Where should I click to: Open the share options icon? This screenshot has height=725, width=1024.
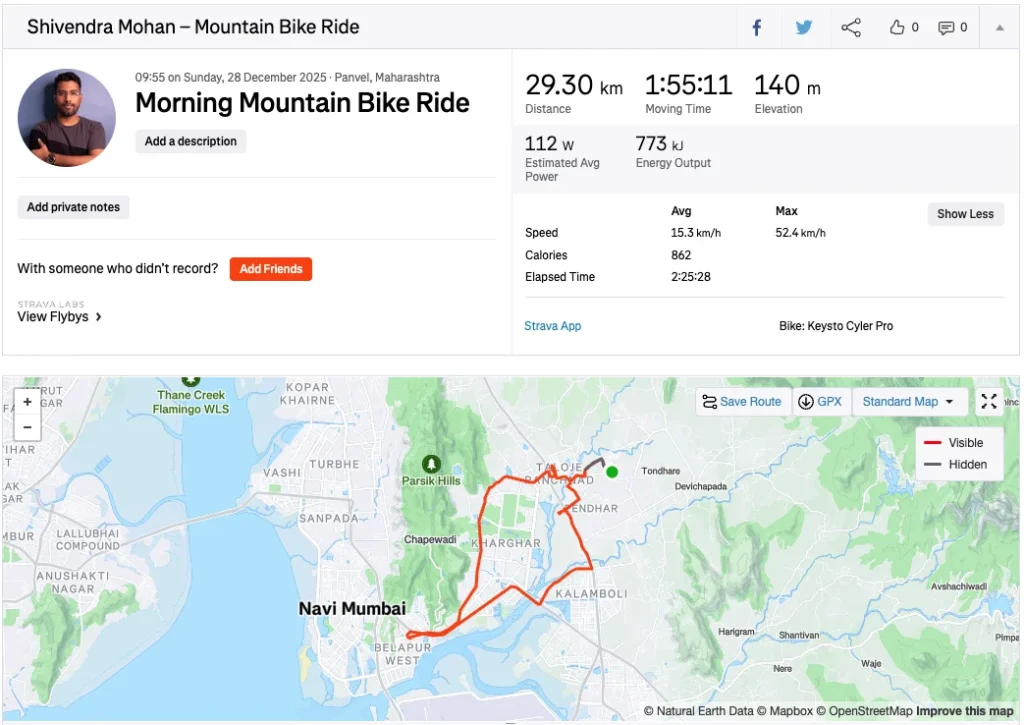click(851, 27)
